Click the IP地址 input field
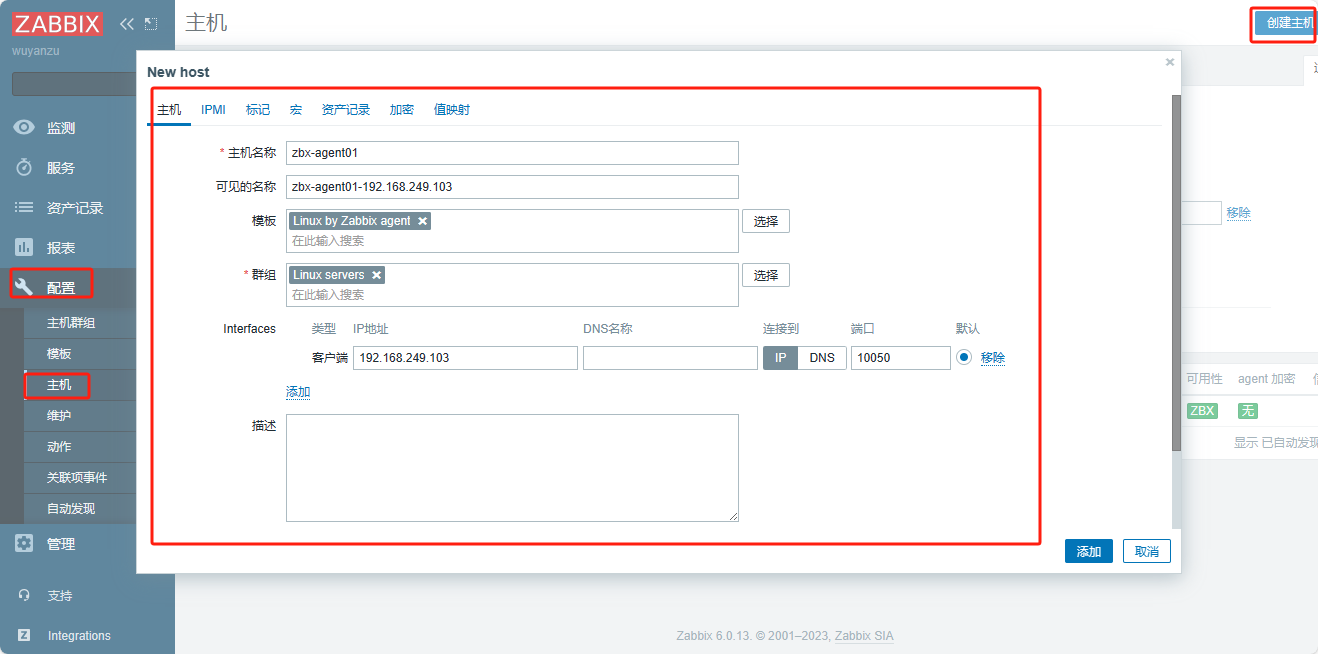 point(465,358)
